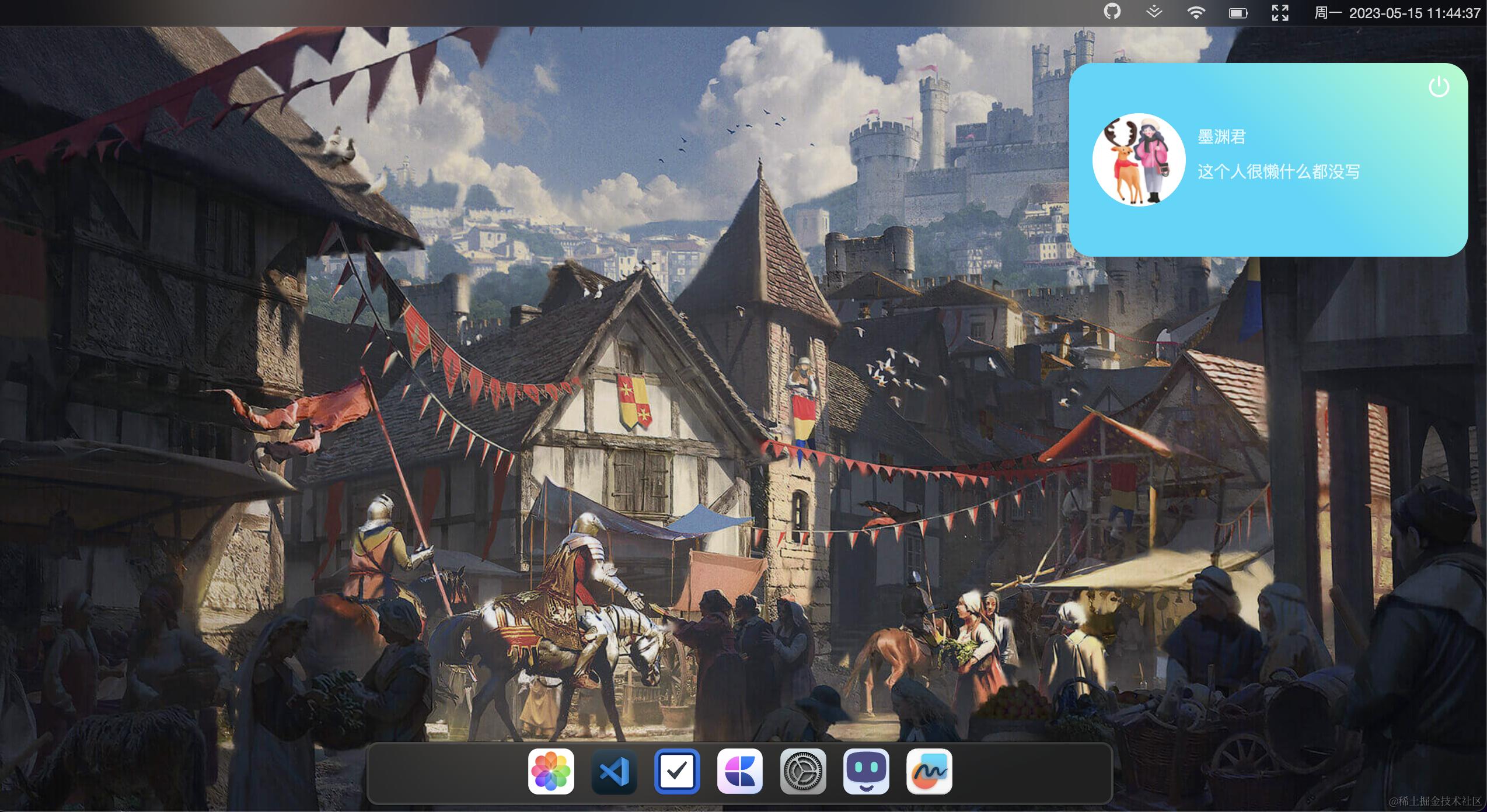Click the deer-and-girl avatar picture
This screenshot has height=812, width=1487.
(1139, 159)
